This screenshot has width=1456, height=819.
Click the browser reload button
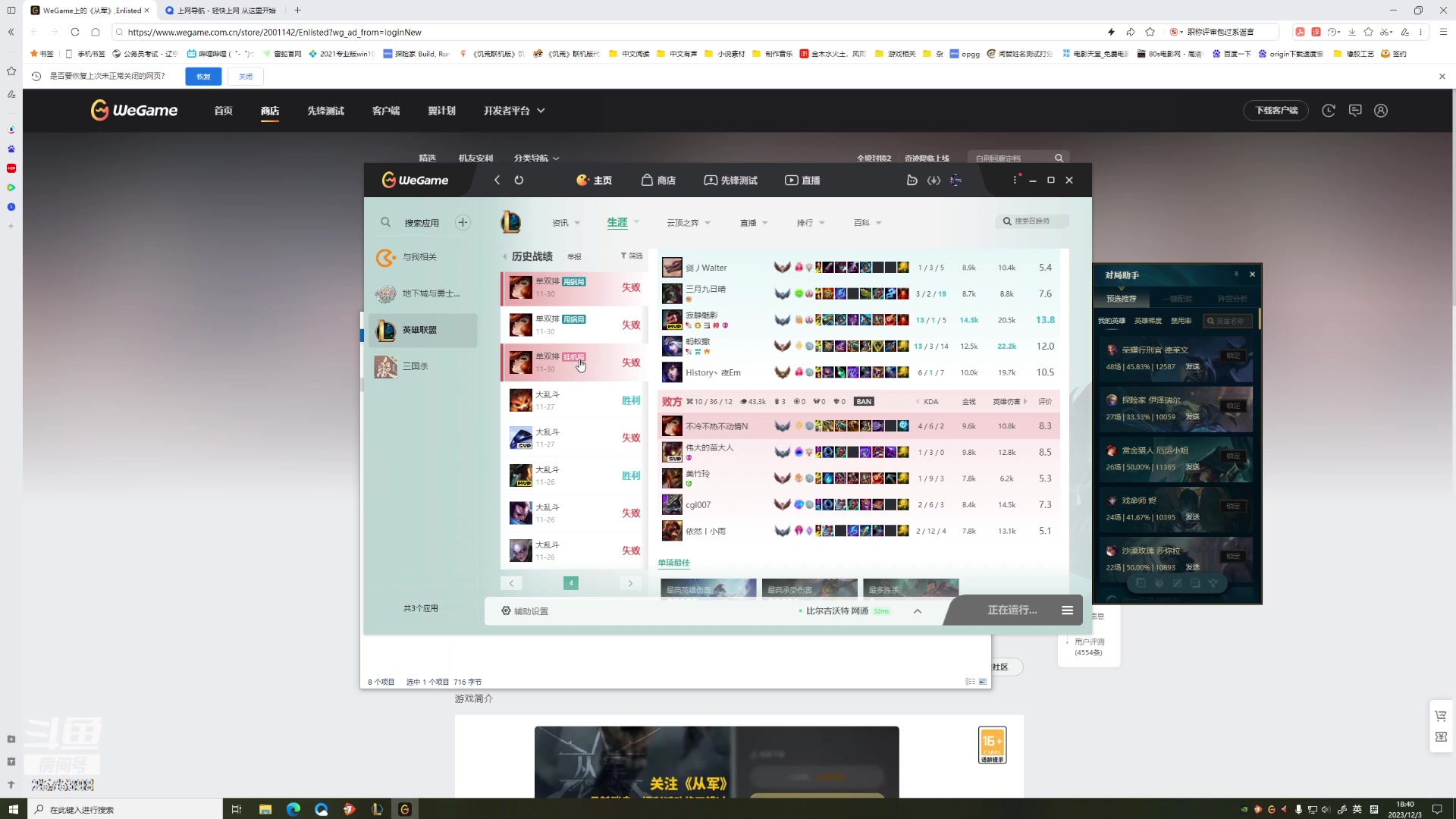point(74,32)
